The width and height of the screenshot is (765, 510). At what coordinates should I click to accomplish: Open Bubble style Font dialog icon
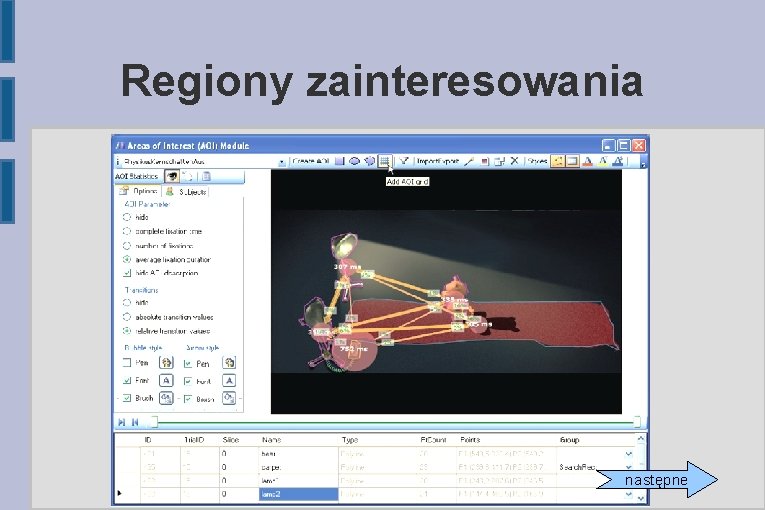pos(166,380)
